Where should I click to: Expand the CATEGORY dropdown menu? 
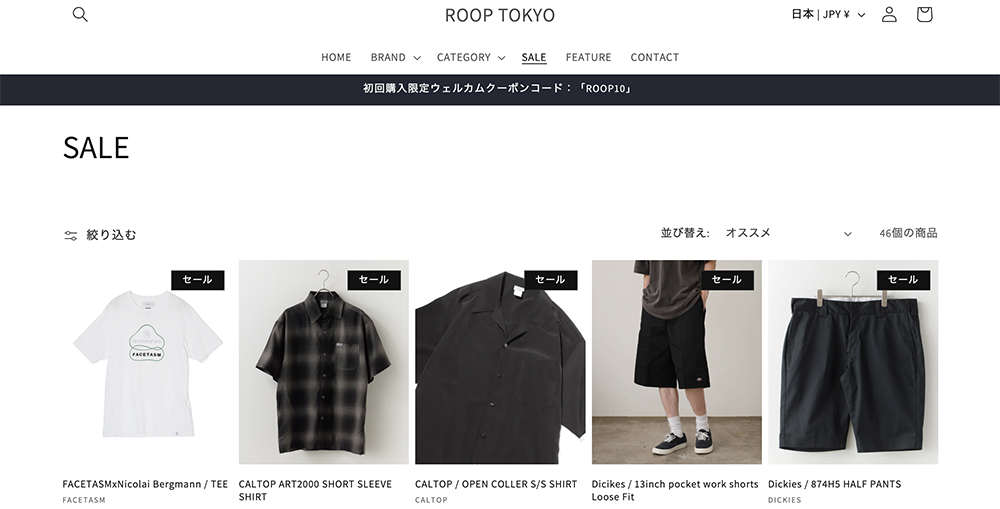[471, 57]
